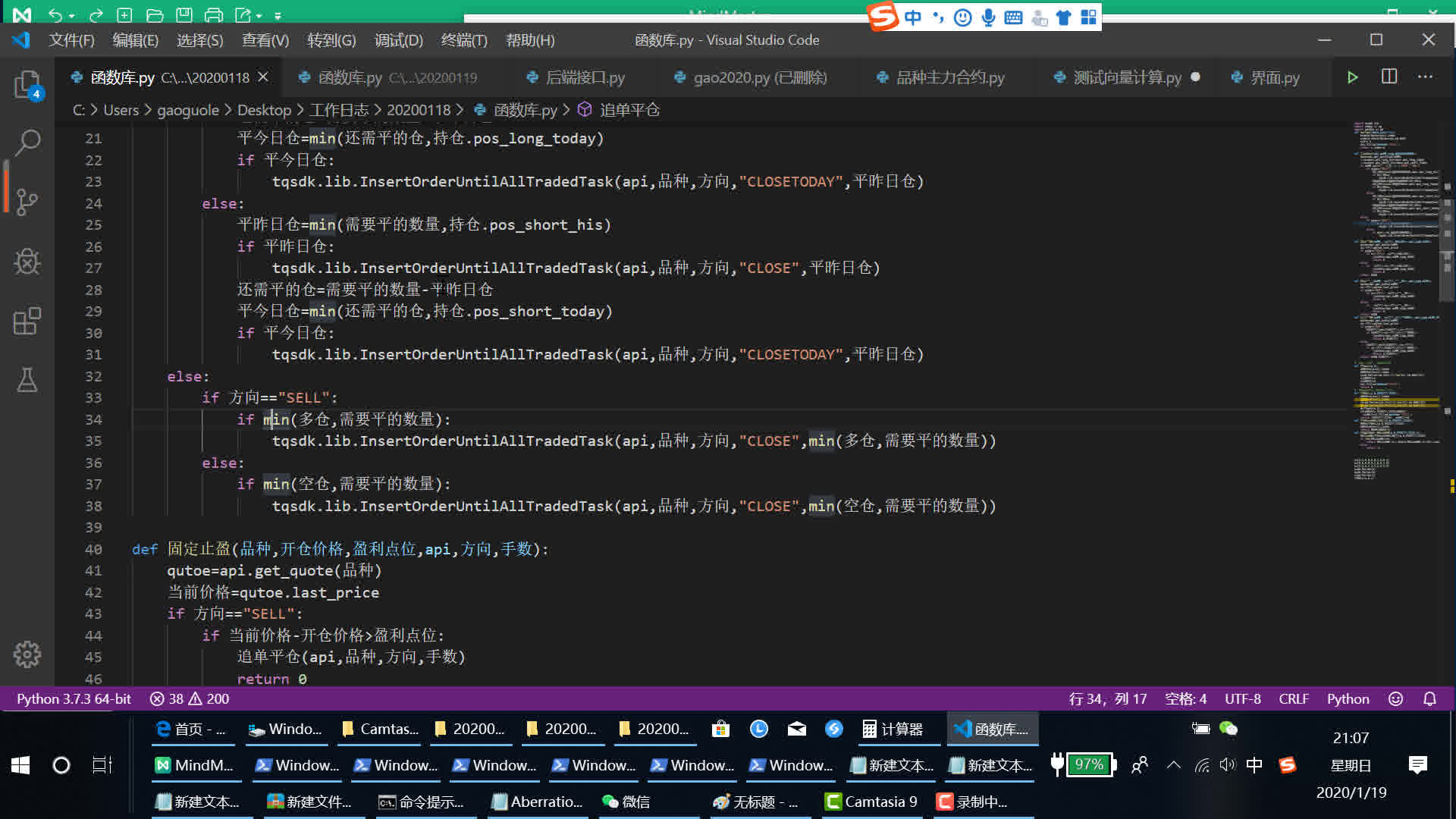Click the feedback smiley in status bar
Image resolution: width=1456 pixels, height=819 pixels.
point(1395,698)
